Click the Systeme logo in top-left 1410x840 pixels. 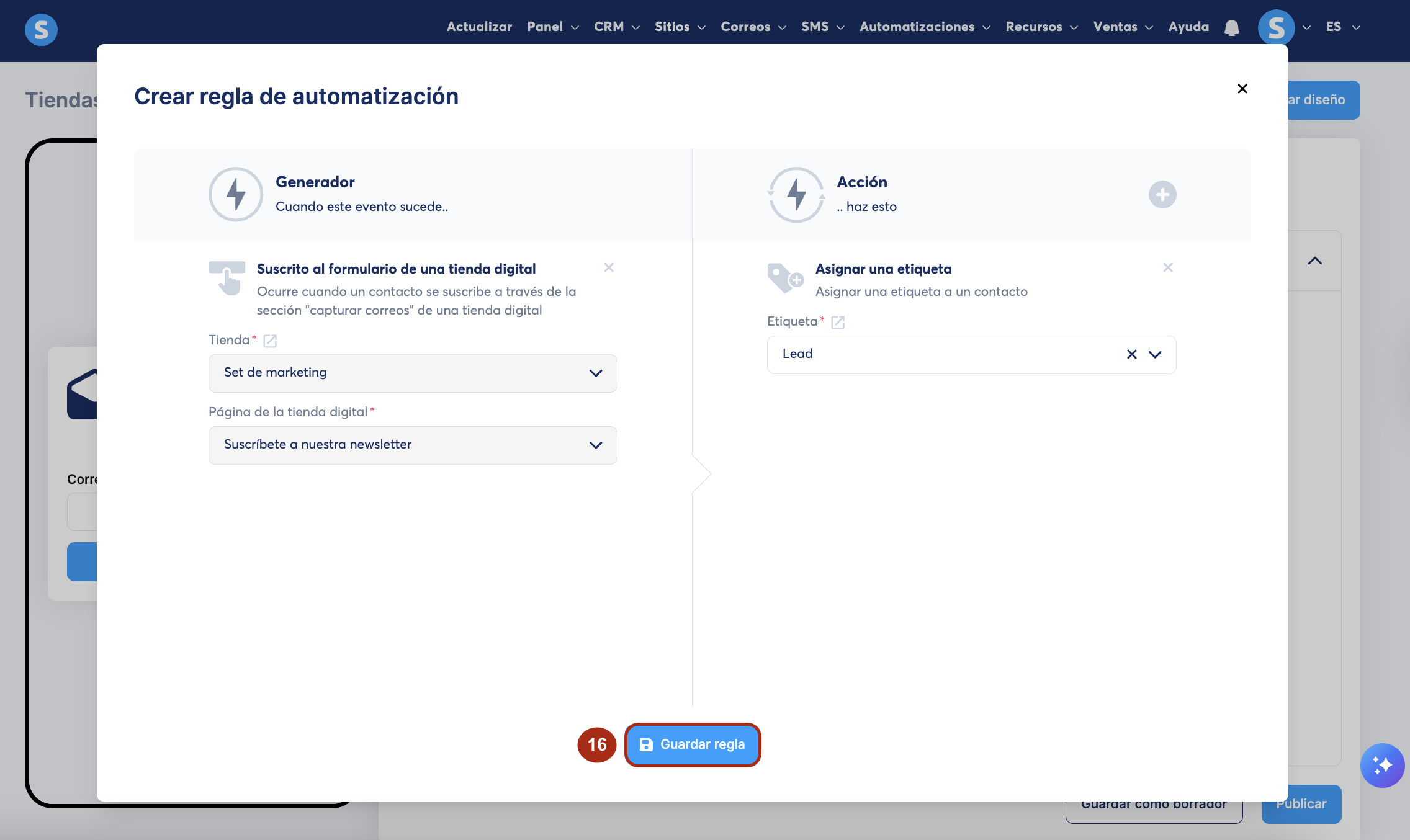coord(41,29)
